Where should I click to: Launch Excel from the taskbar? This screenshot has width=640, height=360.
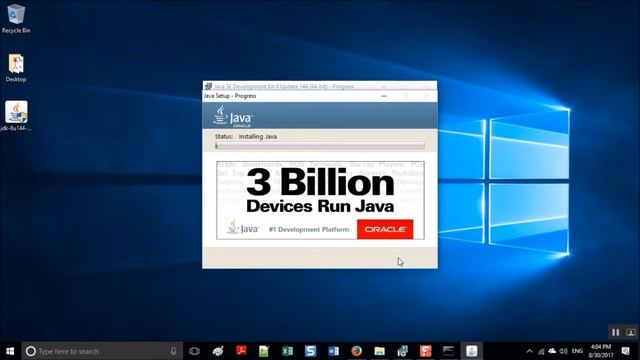click(x=287, y=351)
